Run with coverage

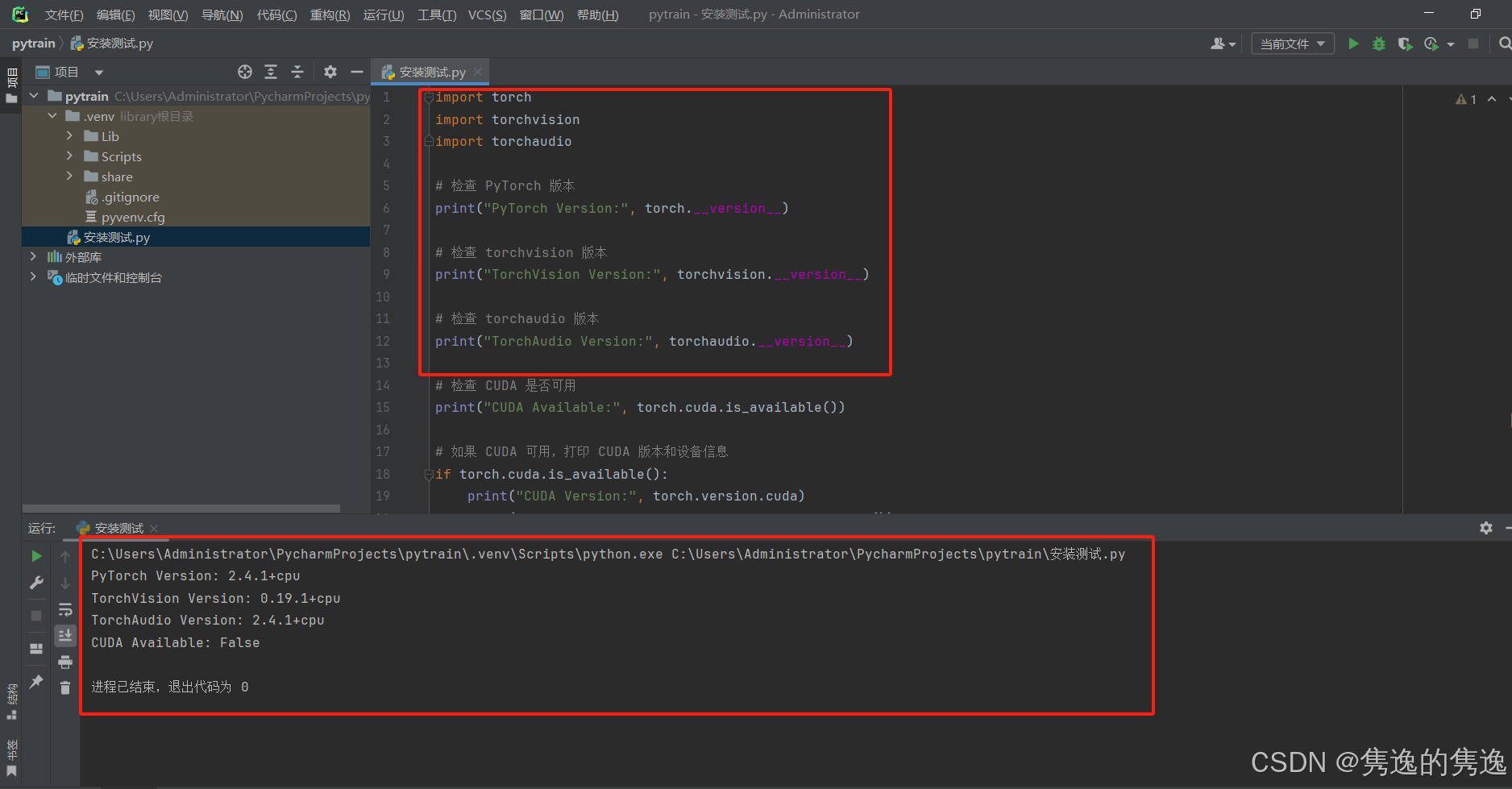click(x=1405, y=44)
